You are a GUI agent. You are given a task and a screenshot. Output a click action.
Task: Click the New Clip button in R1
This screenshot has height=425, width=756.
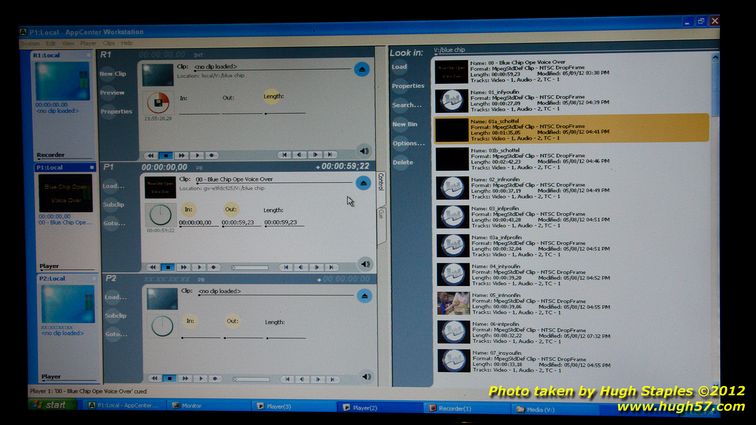[113, 74]
